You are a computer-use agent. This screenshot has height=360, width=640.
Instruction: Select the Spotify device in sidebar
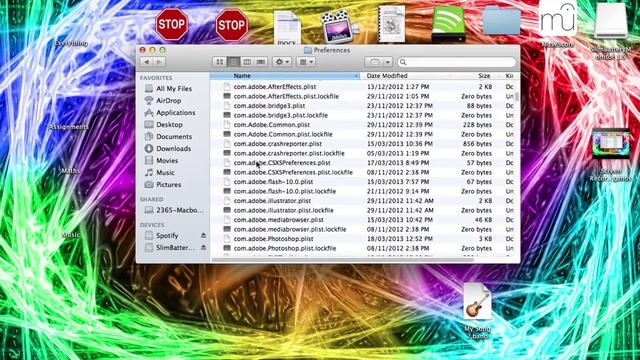(167, 236)
